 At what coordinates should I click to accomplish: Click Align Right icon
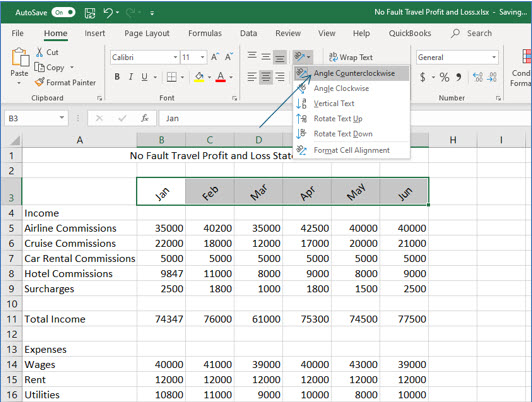click(x=280, y=77)
